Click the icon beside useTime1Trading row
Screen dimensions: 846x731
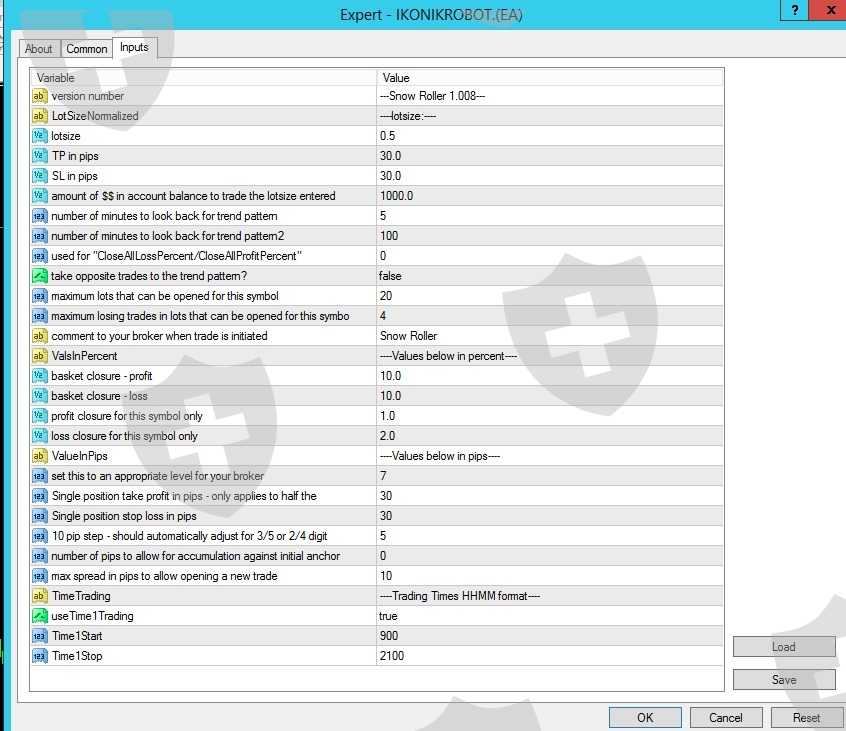pos(40,616)
